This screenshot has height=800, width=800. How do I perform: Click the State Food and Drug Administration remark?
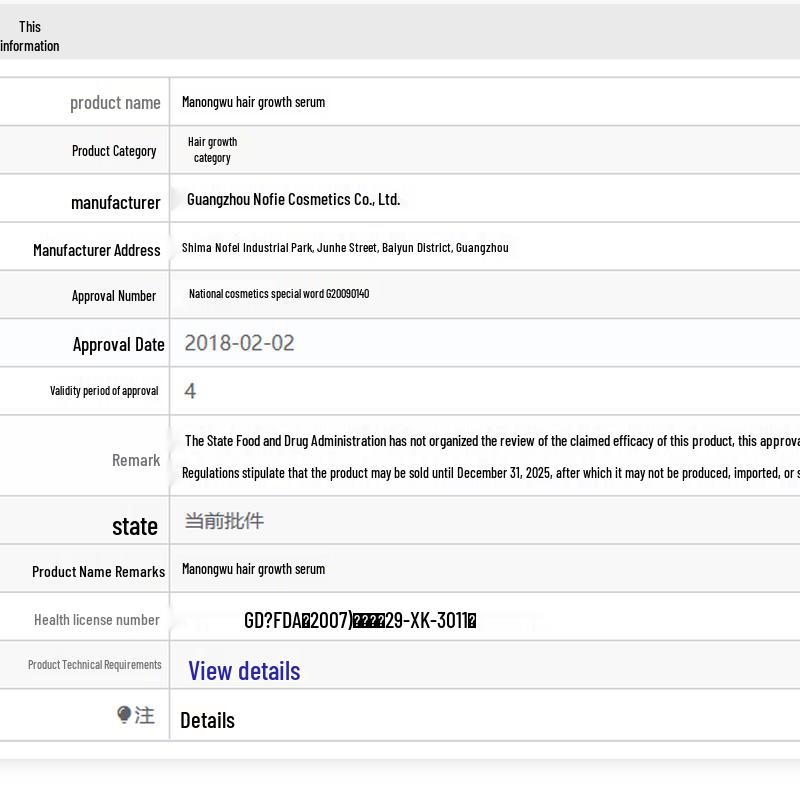pos(490,441)
